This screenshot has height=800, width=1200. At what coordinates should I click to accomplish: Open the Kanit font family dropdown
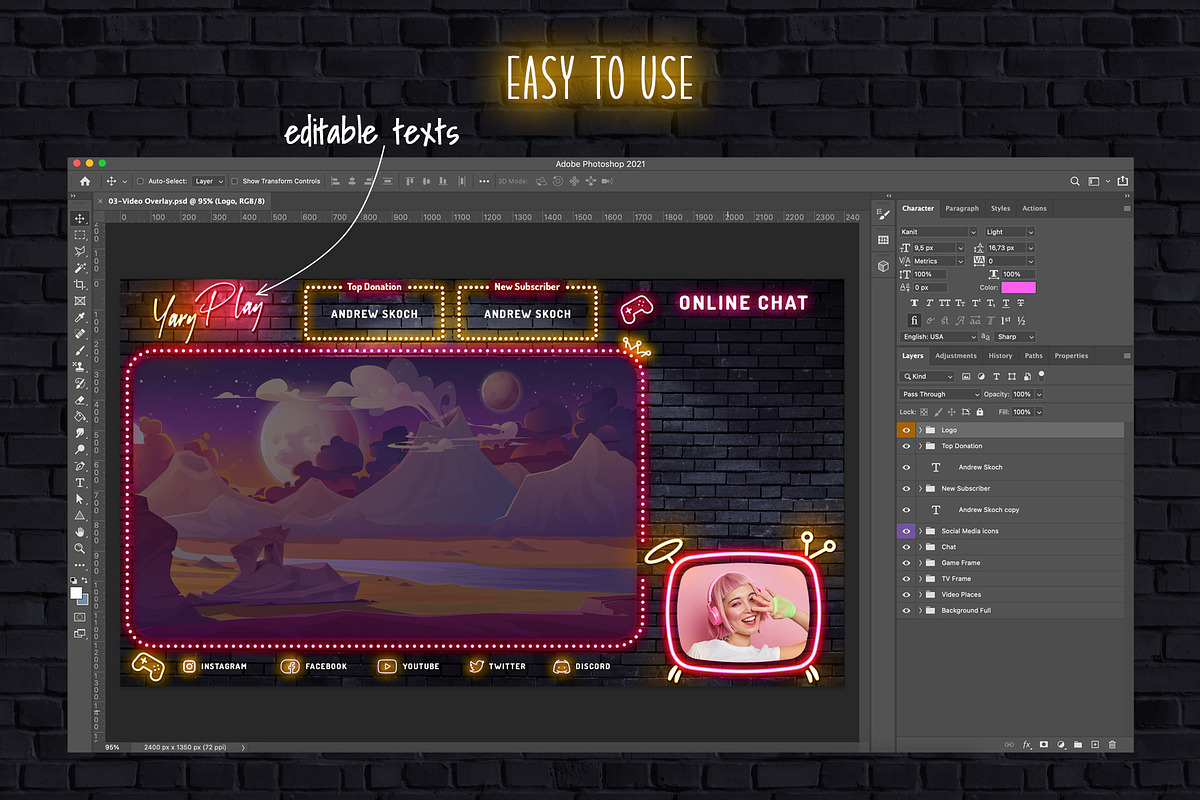938,232
